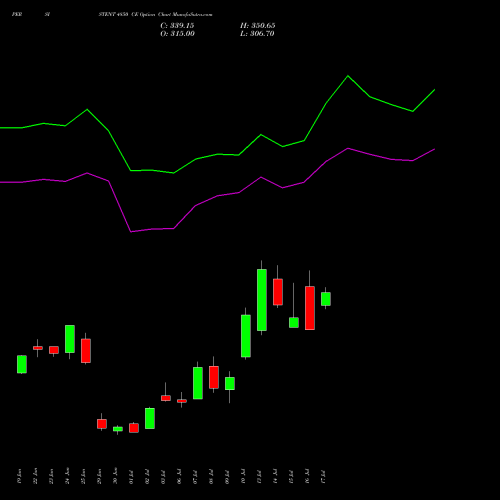The width and height of the screenshot is (500, 500).
Task: Click the green candle for 02 Jul
Action: pyautogui.click(x=150, y=418)
